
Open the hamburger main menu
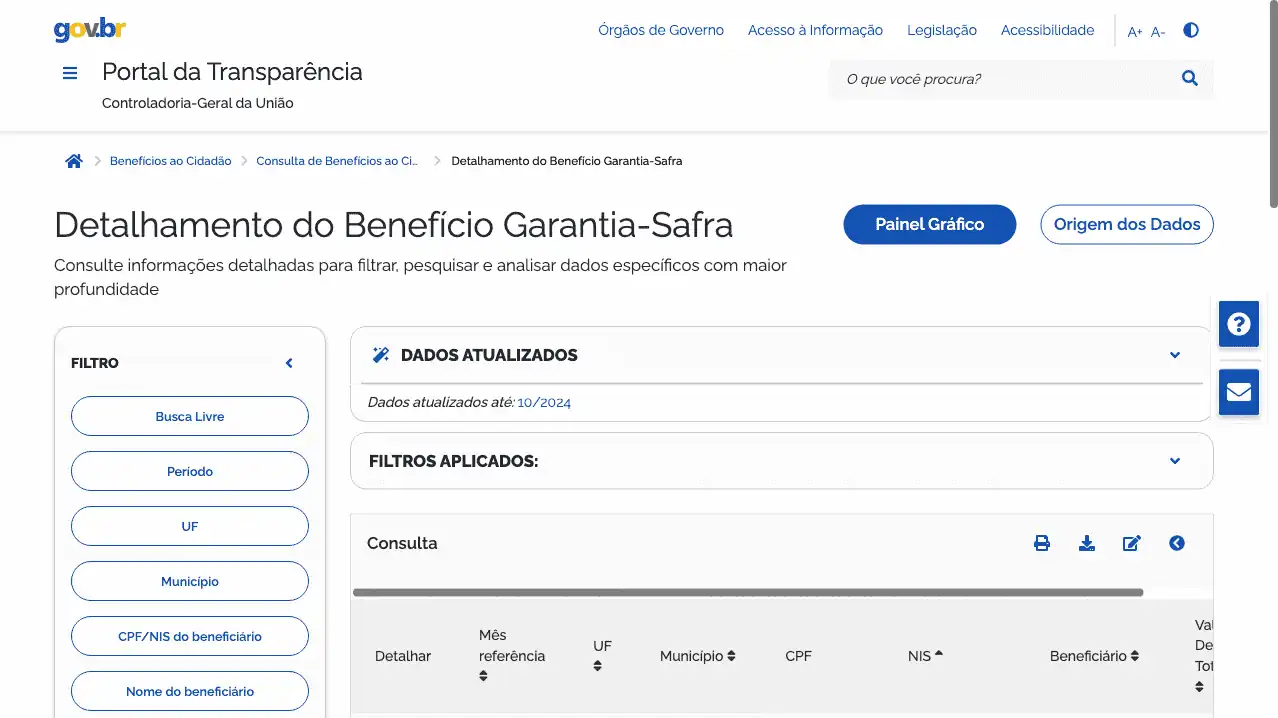coord(70,73)
